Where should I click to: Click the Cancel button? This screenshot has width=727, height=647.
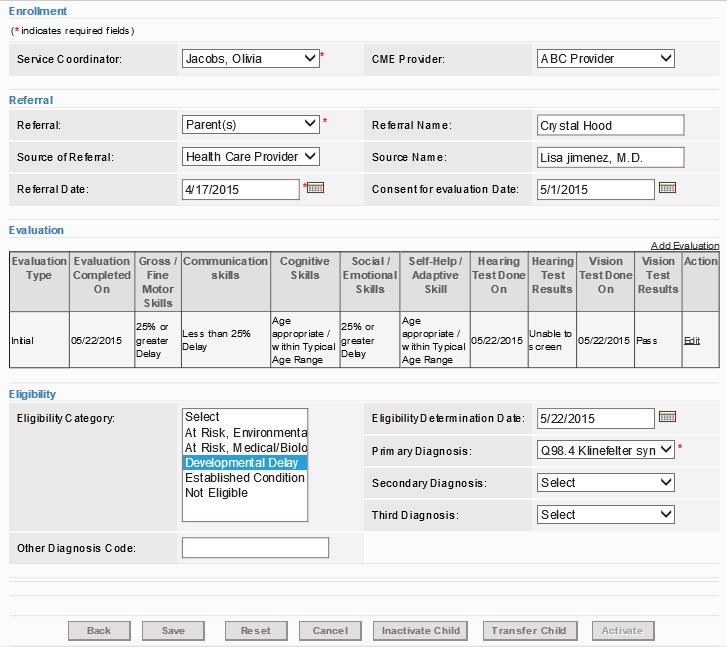330,631
